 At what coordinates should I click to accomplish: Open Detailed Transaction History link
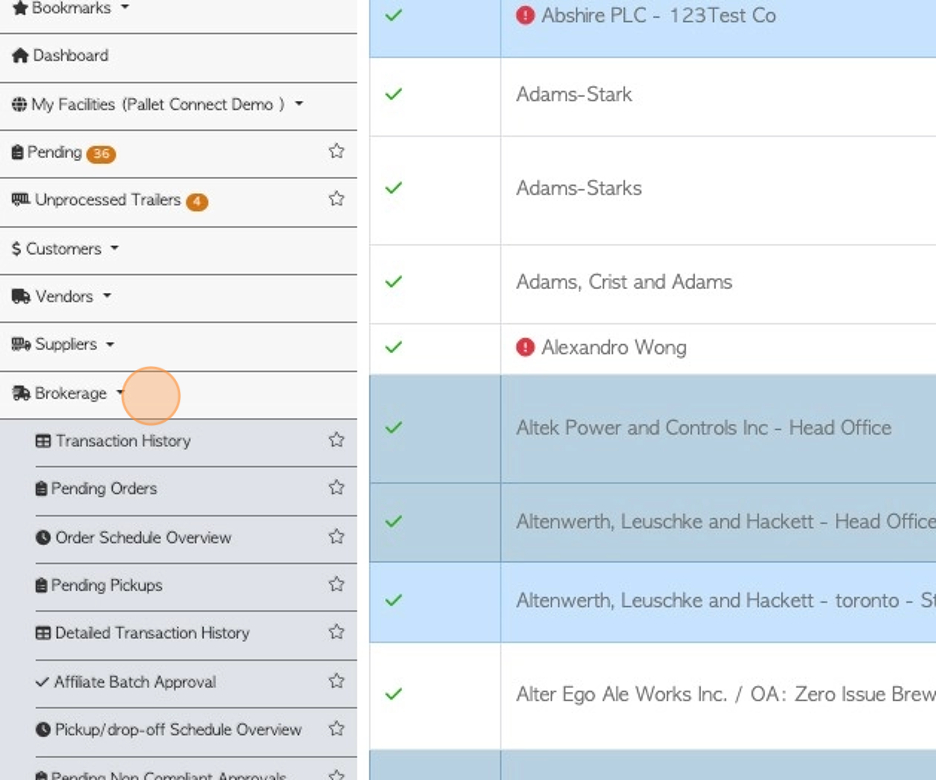click(x=152, y=633)
